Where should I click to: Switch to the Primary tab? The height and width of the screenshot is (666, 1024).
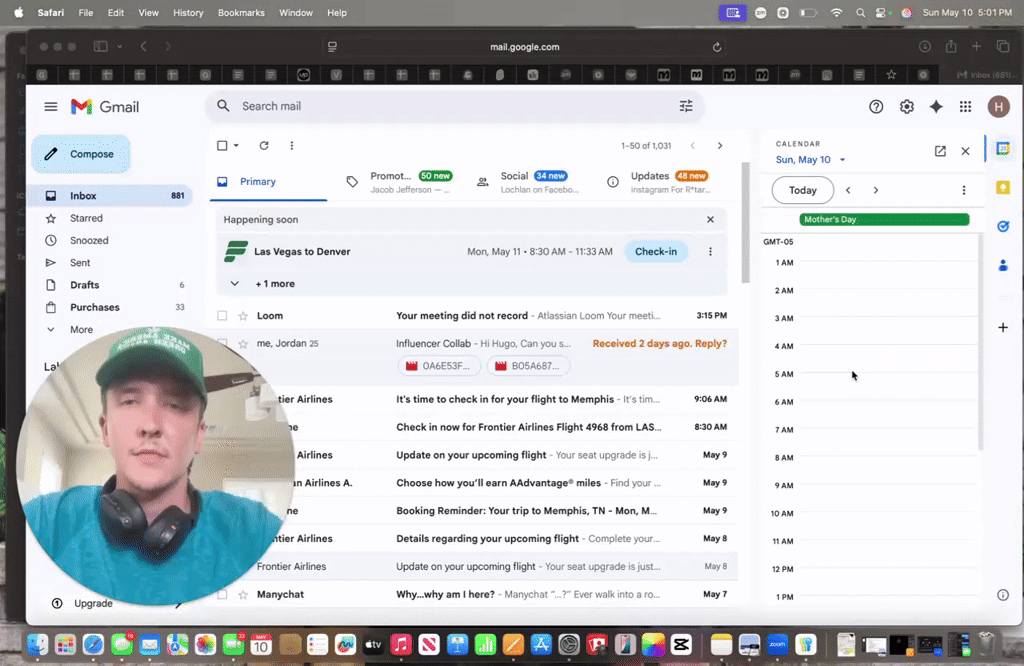(x=268, y=182)
